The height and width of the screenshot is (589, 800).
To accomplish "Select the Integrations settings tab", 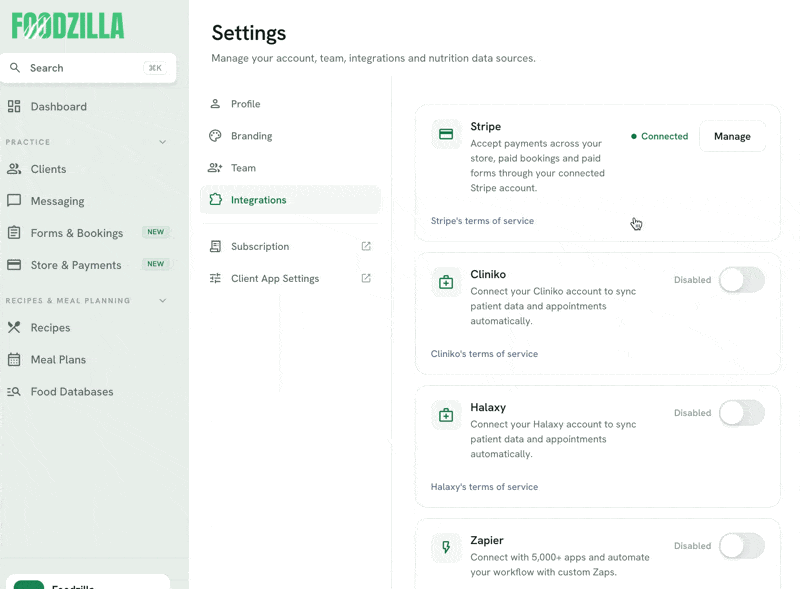I will coord(290,200).
